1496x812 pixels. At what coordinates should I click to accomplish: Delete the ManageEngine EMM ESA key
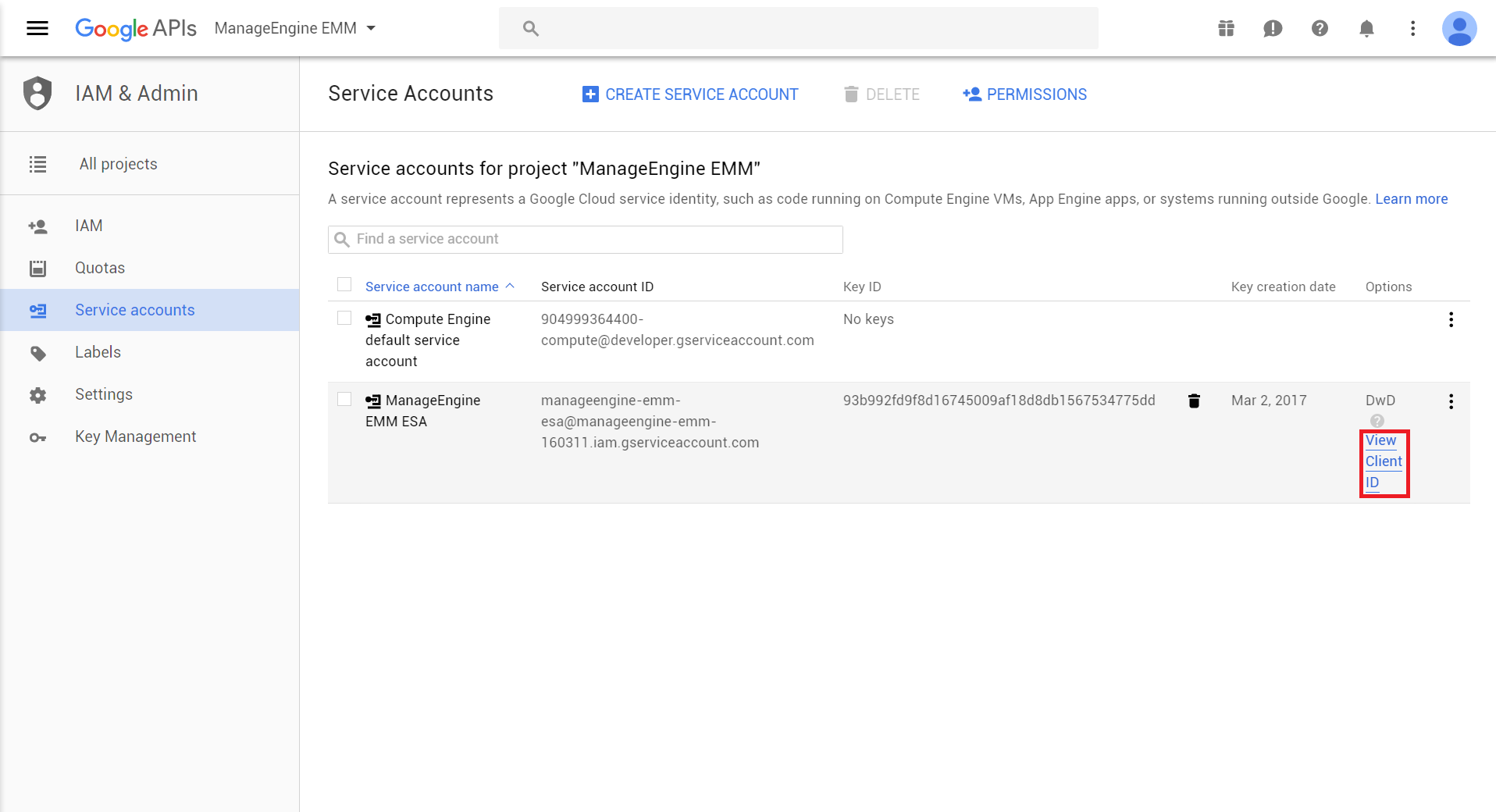pos(1194,401)
